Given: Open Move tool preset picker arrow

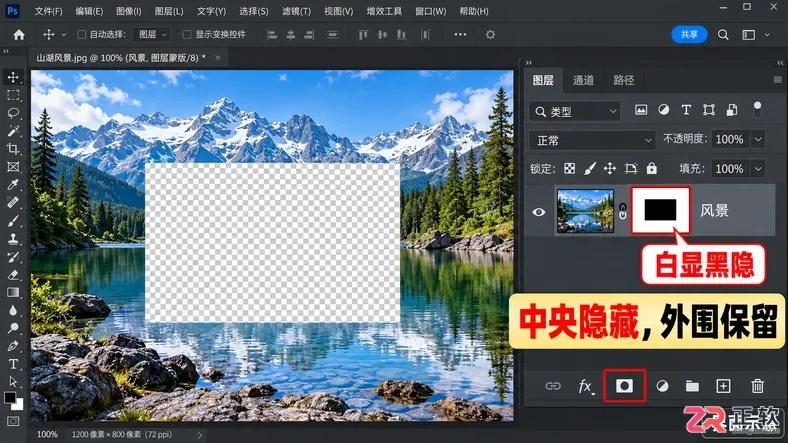Looking at the screenshot, I should [x=64, y=35].
